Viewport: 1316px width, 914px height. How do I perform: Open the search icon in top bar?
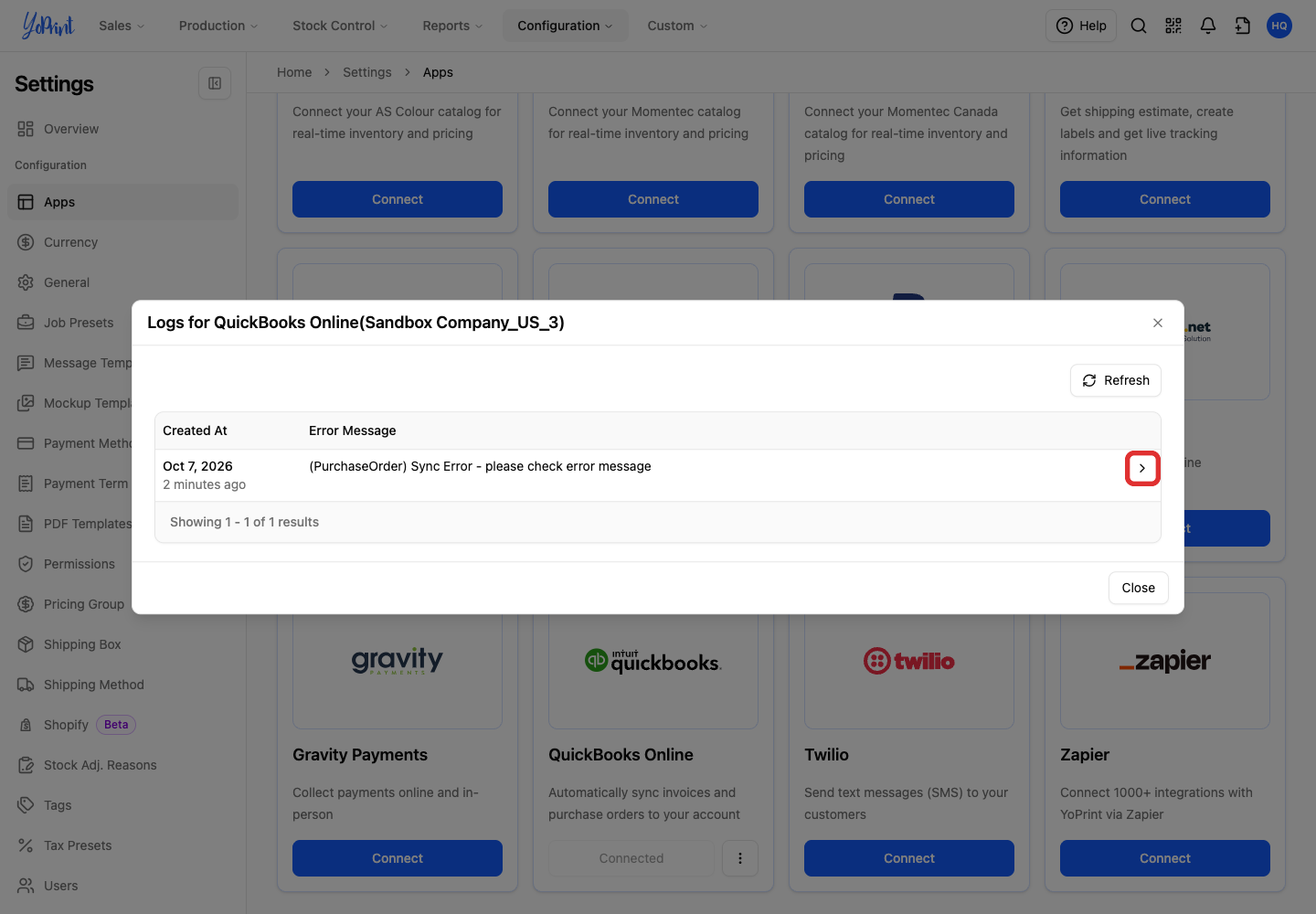[x=1139, y=26]
